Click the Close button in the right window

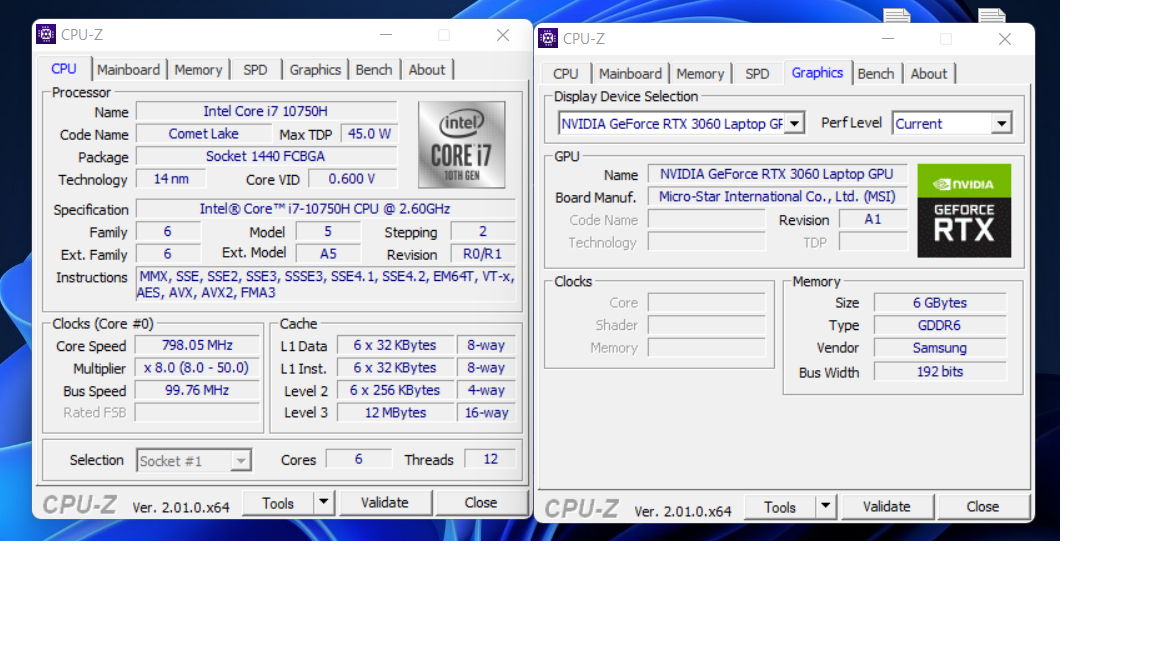click(x=983, y=506)
